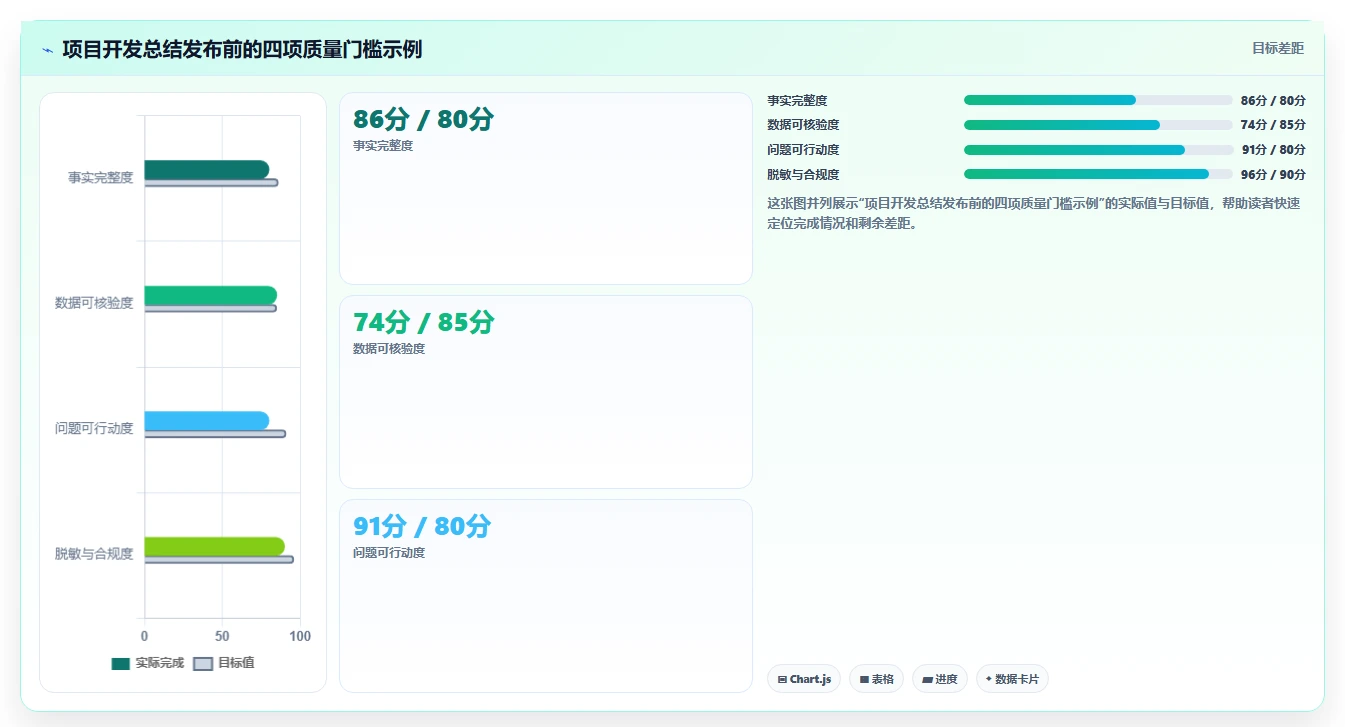
Task: Click the 74分 / 85分 card heading
Action: click(424, 323)
